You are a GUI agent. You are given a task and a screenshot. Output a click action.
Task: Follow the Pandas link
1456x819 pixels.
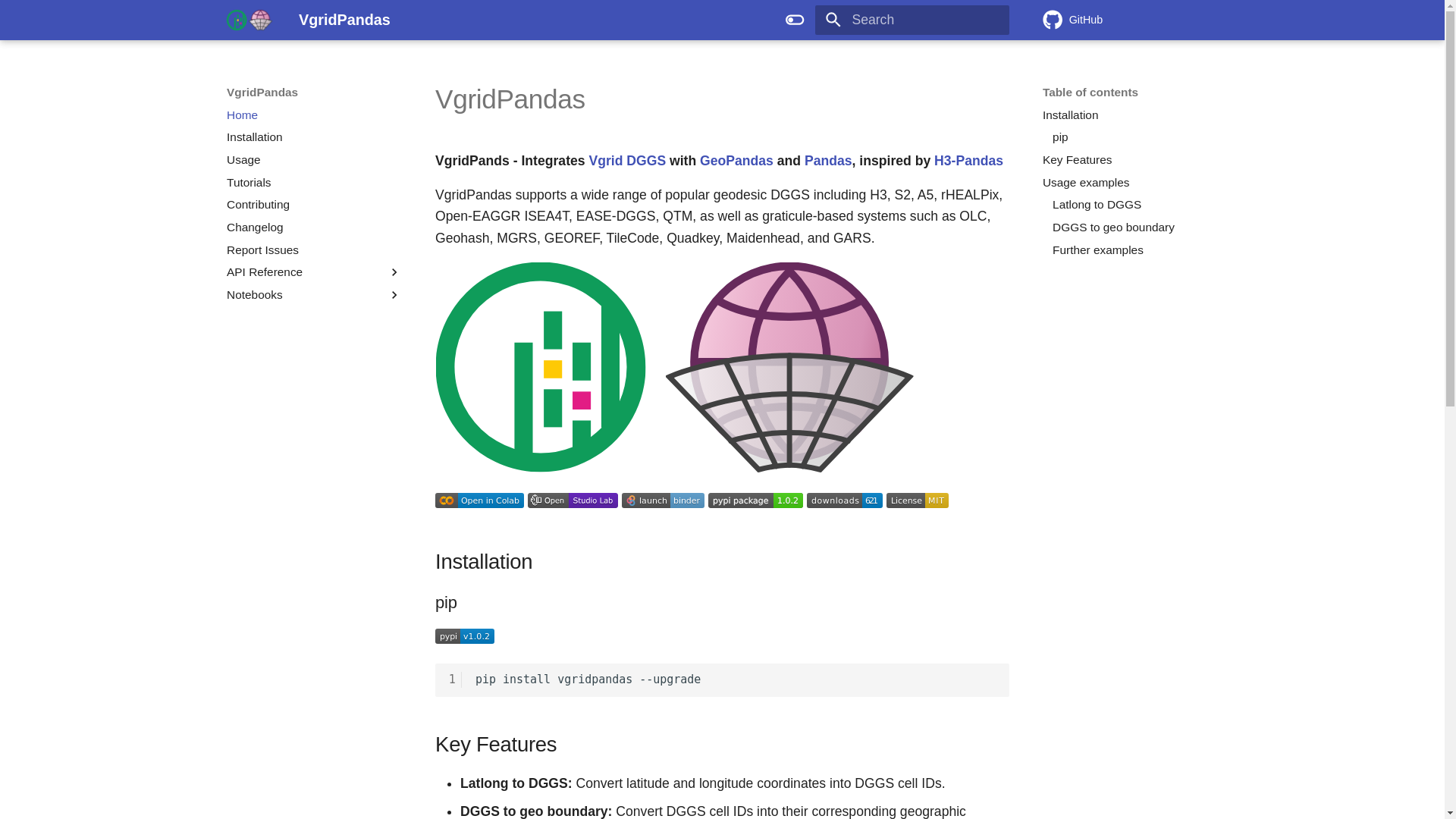click(x=828, y=161)
